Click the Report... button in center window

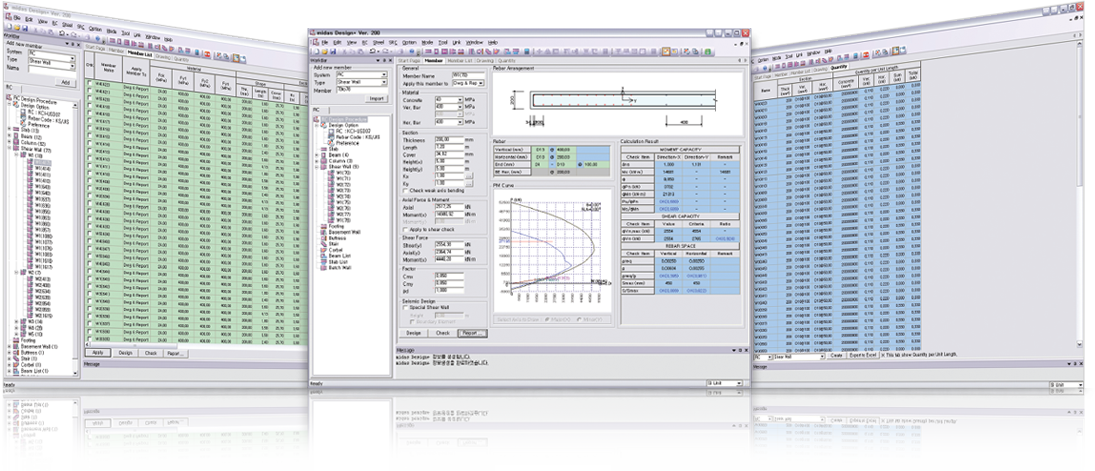(473, 333)
